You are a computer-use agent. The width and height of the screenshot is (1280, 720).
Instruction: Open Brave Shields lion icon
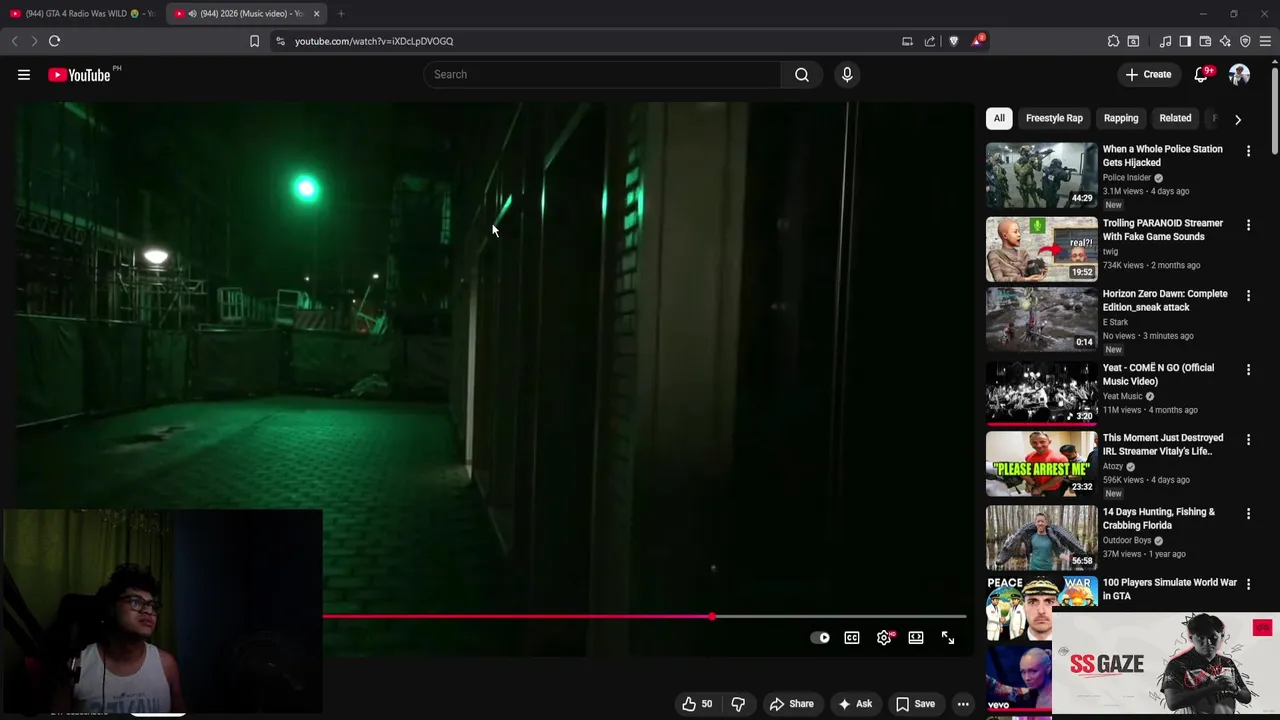[x=953, y=41]
